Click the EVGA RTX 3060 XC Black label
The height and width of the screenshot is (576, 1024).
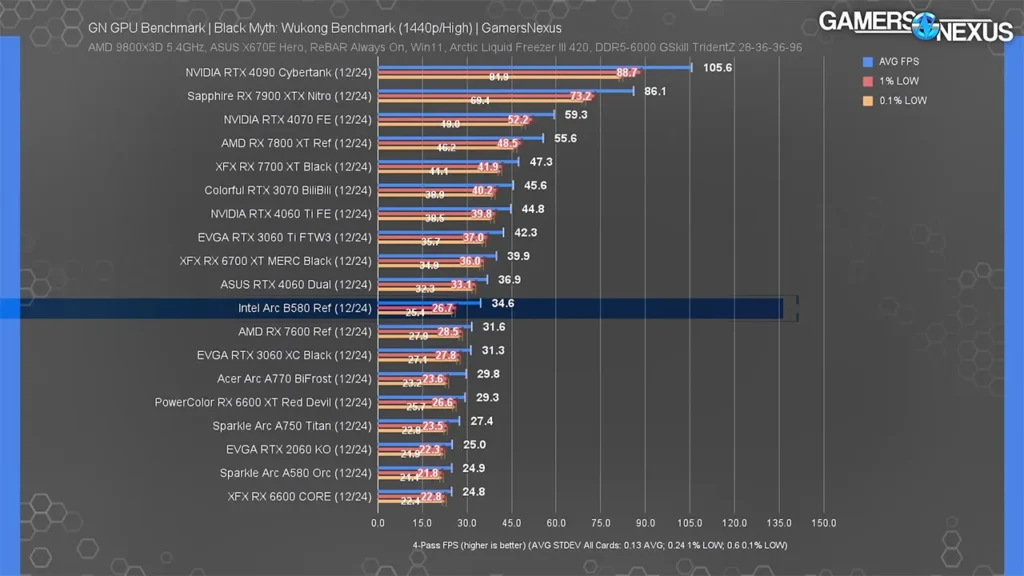click(x=284, y=355)
